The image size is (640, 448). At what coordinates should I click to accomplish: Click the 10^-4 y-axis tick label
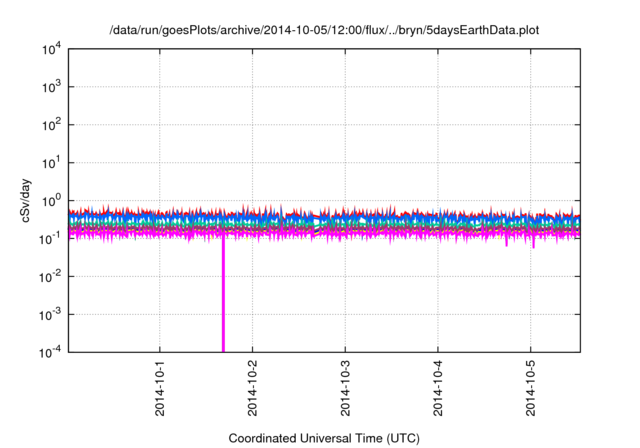point(51,352)
